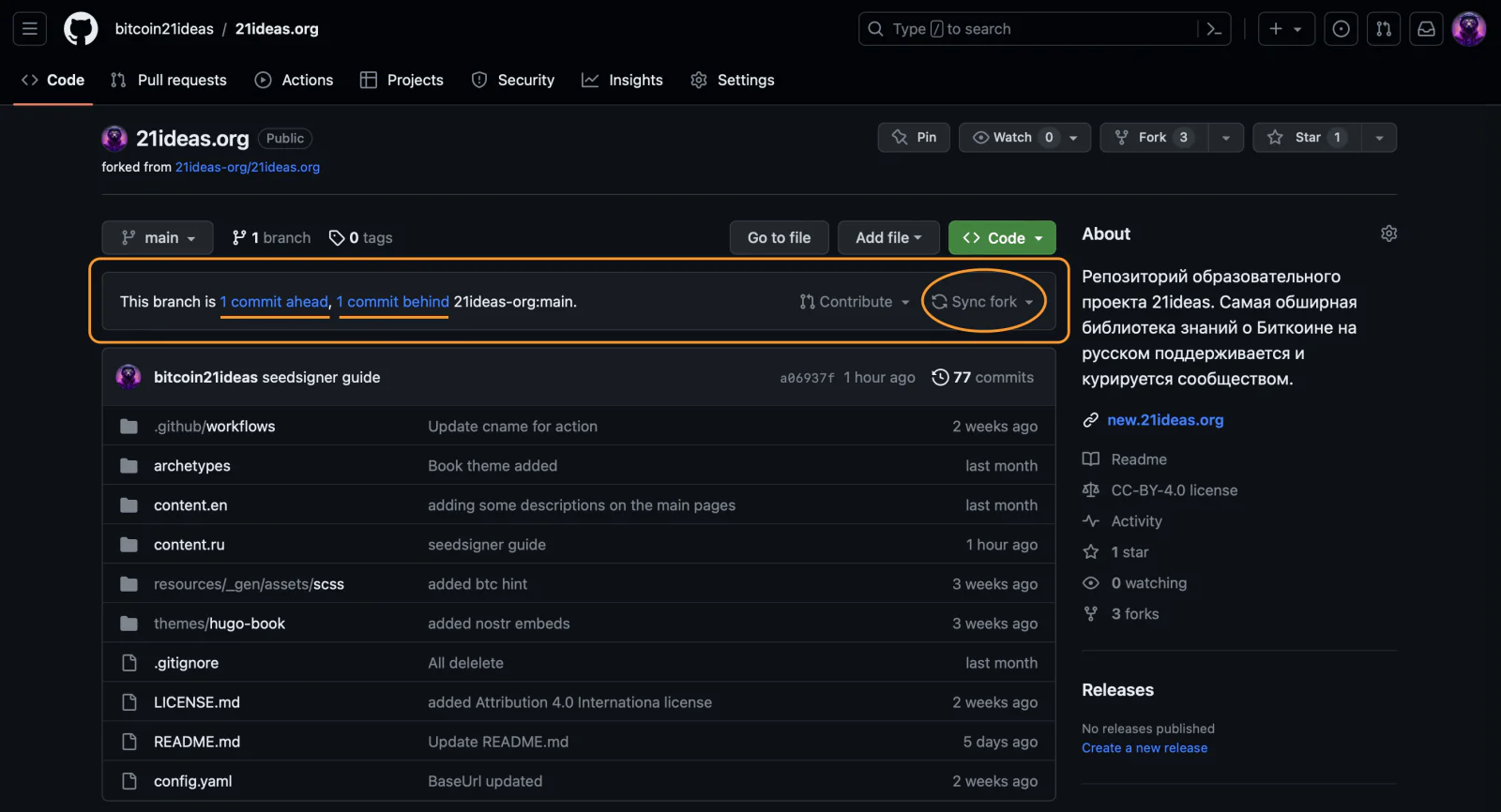The image size is (1501, 812).
Task: Open the notifications inbox icon
Action: coord(1426,29)
